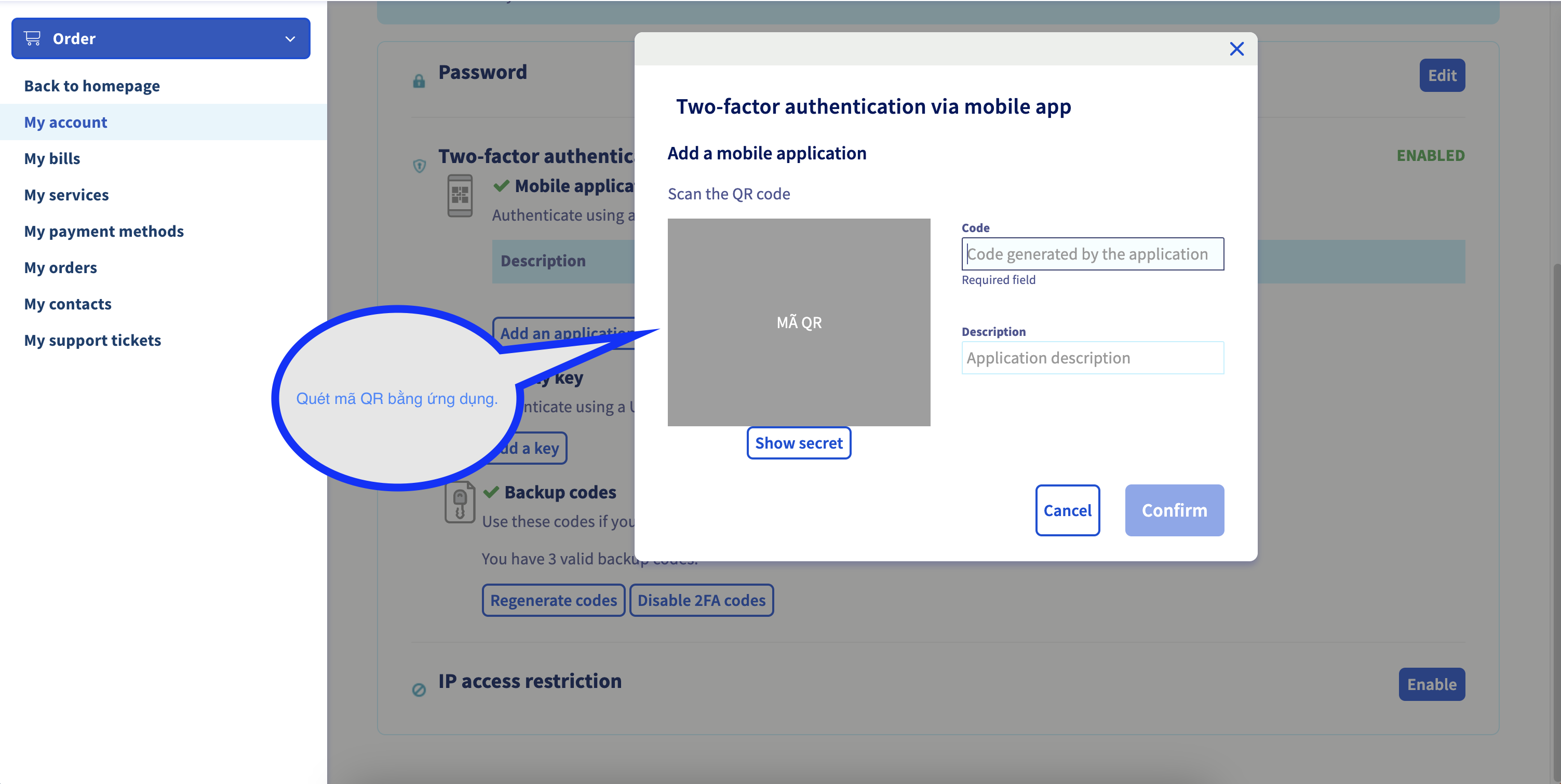
Task: Open My support tickets
Action: click(93, 341)
